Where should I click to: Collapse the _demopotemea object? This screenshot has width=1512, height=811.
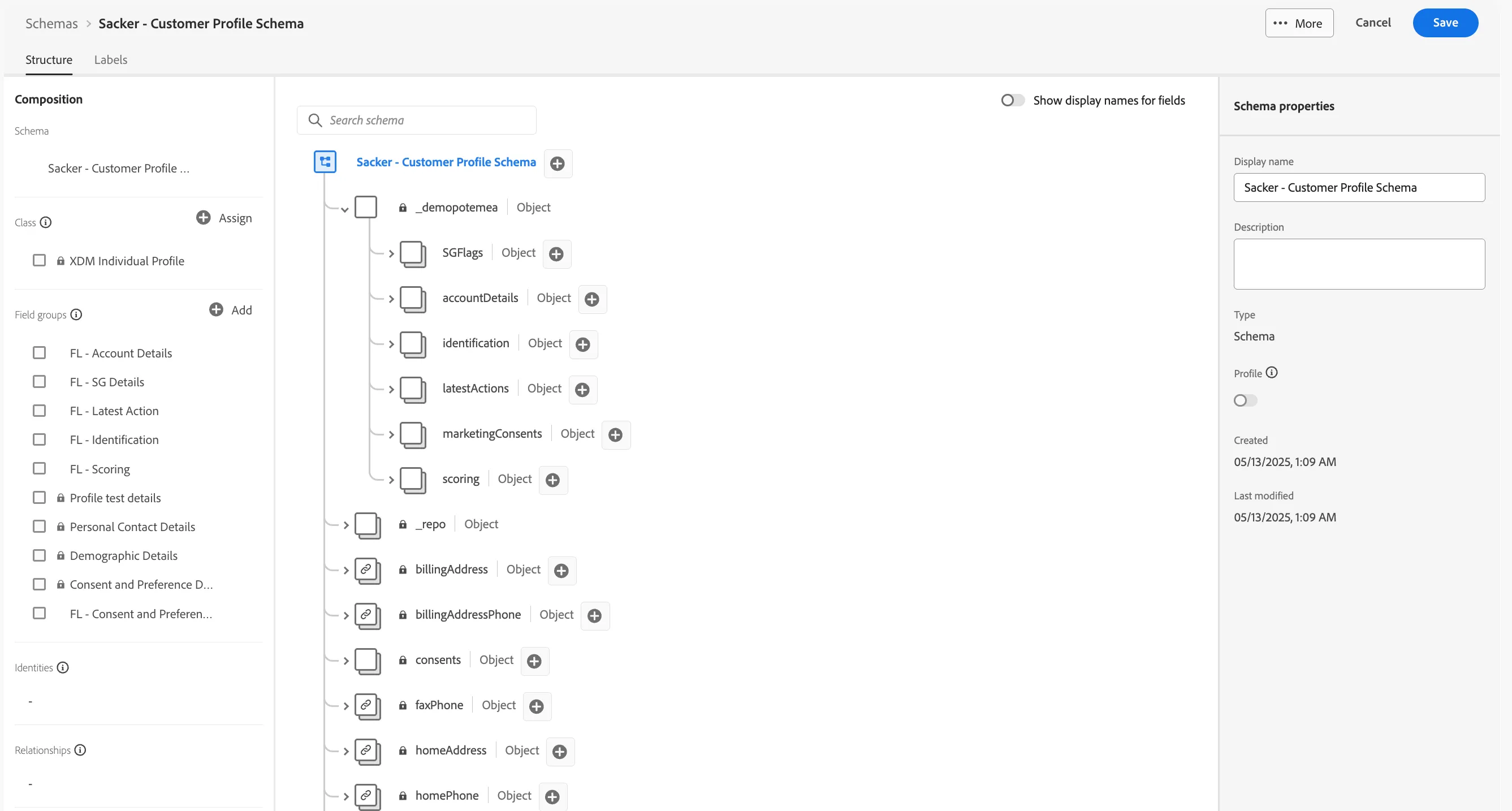tap(345, 209)
